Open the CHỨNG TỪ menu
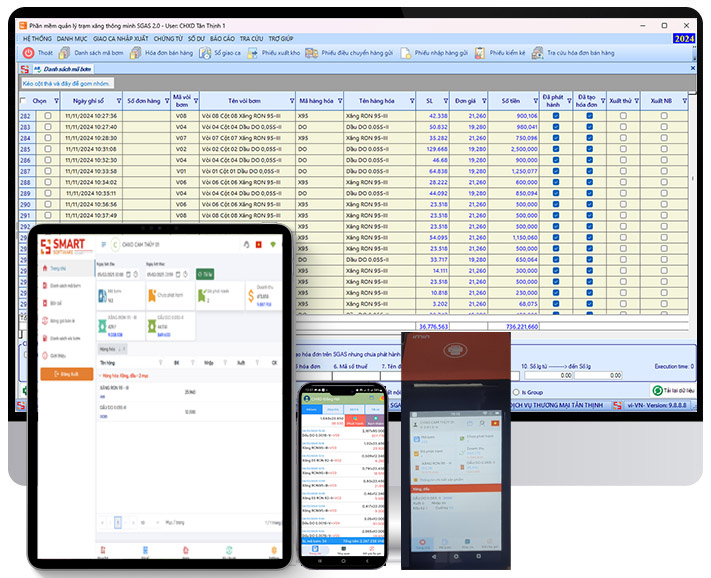 click(x=168, y=39)
